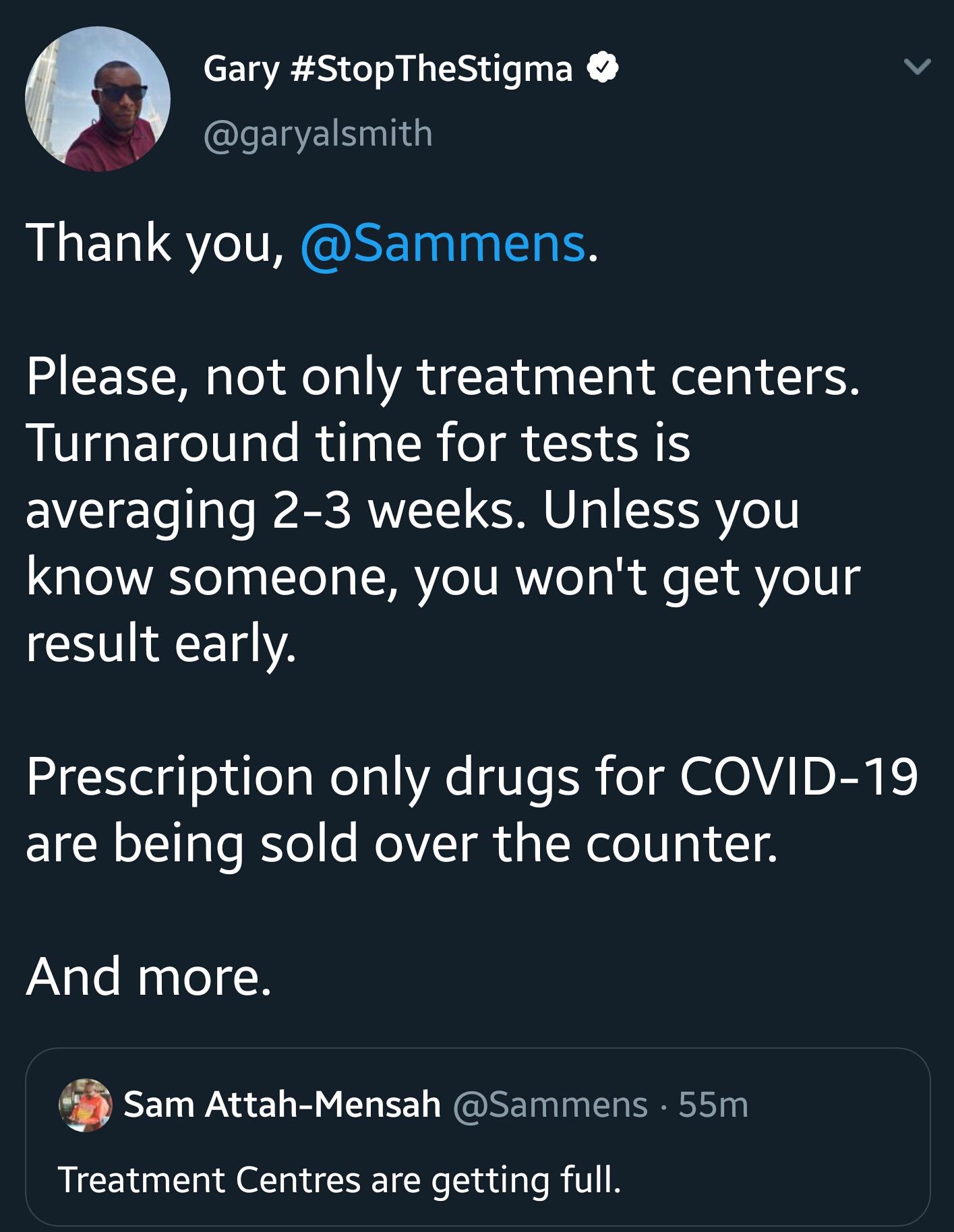Click the gray @Sammens handle in quote
Image resolution: width=954 pixels, height=1232 pixels.
(550, 1105)
